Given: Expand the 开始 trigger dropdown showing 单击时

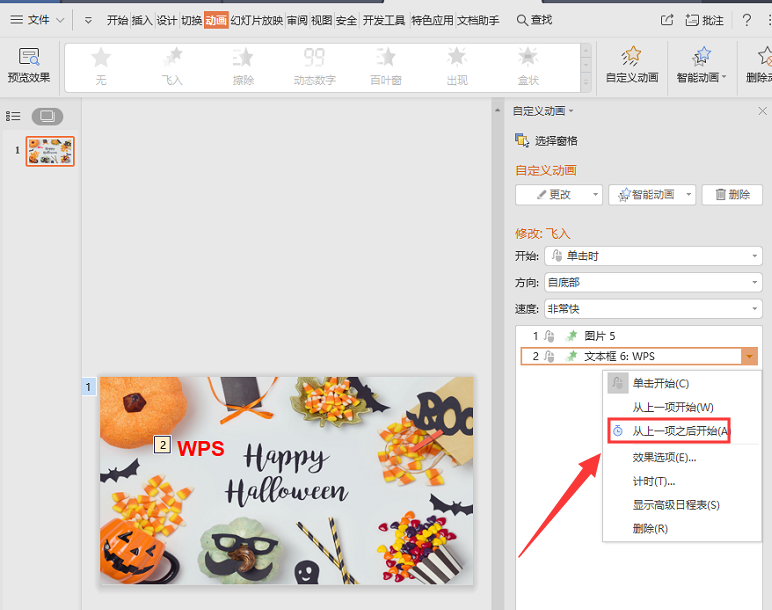Looking at the screenshot, I should point(652,256).
